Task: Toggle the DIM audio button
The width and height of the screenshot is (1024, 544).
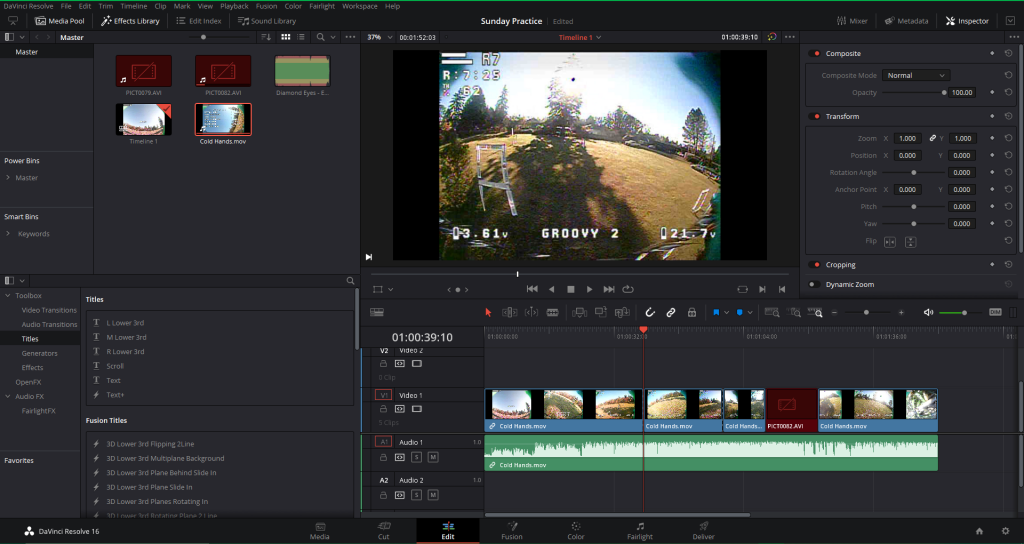Action: click(x=995, y=312)
